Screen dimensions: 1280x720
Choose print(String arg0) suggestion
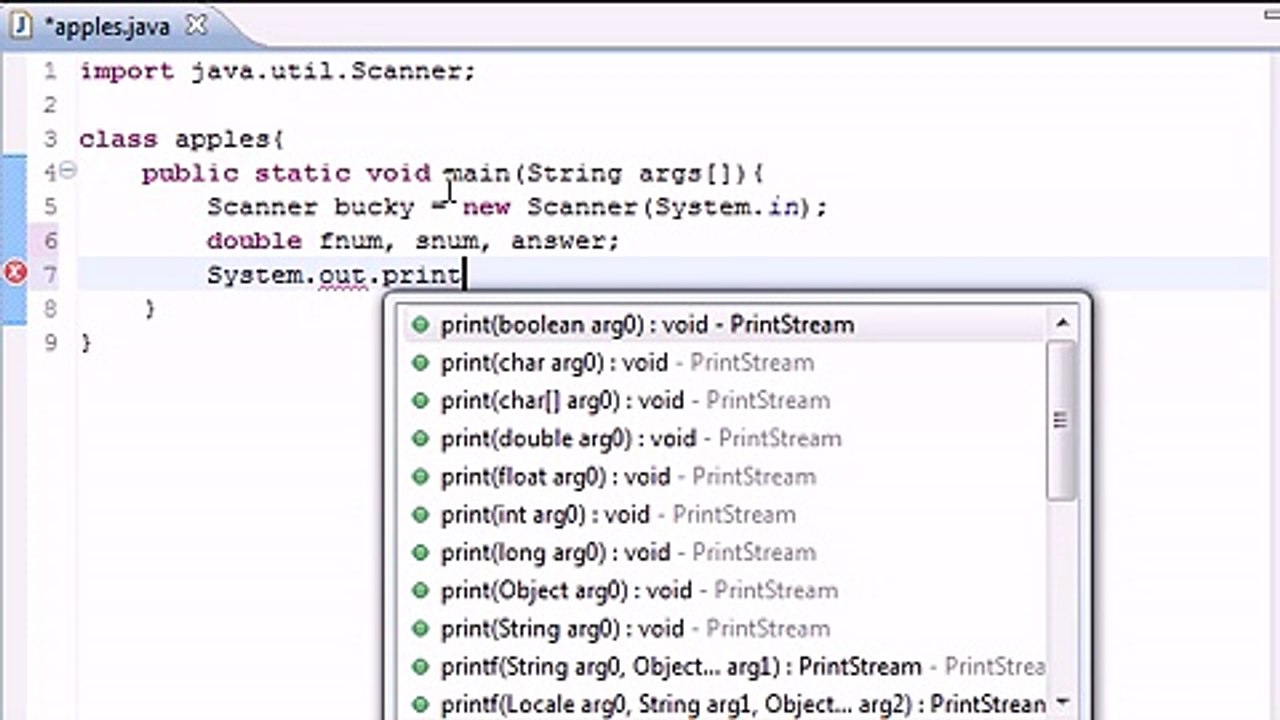point(724,629)
